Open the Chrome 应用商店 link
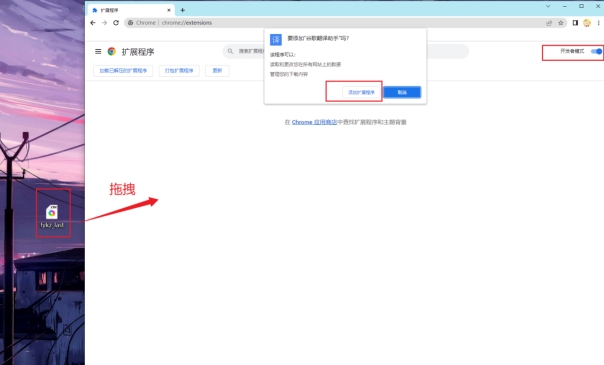Screen dimensions: 604x365 point(314,122)
